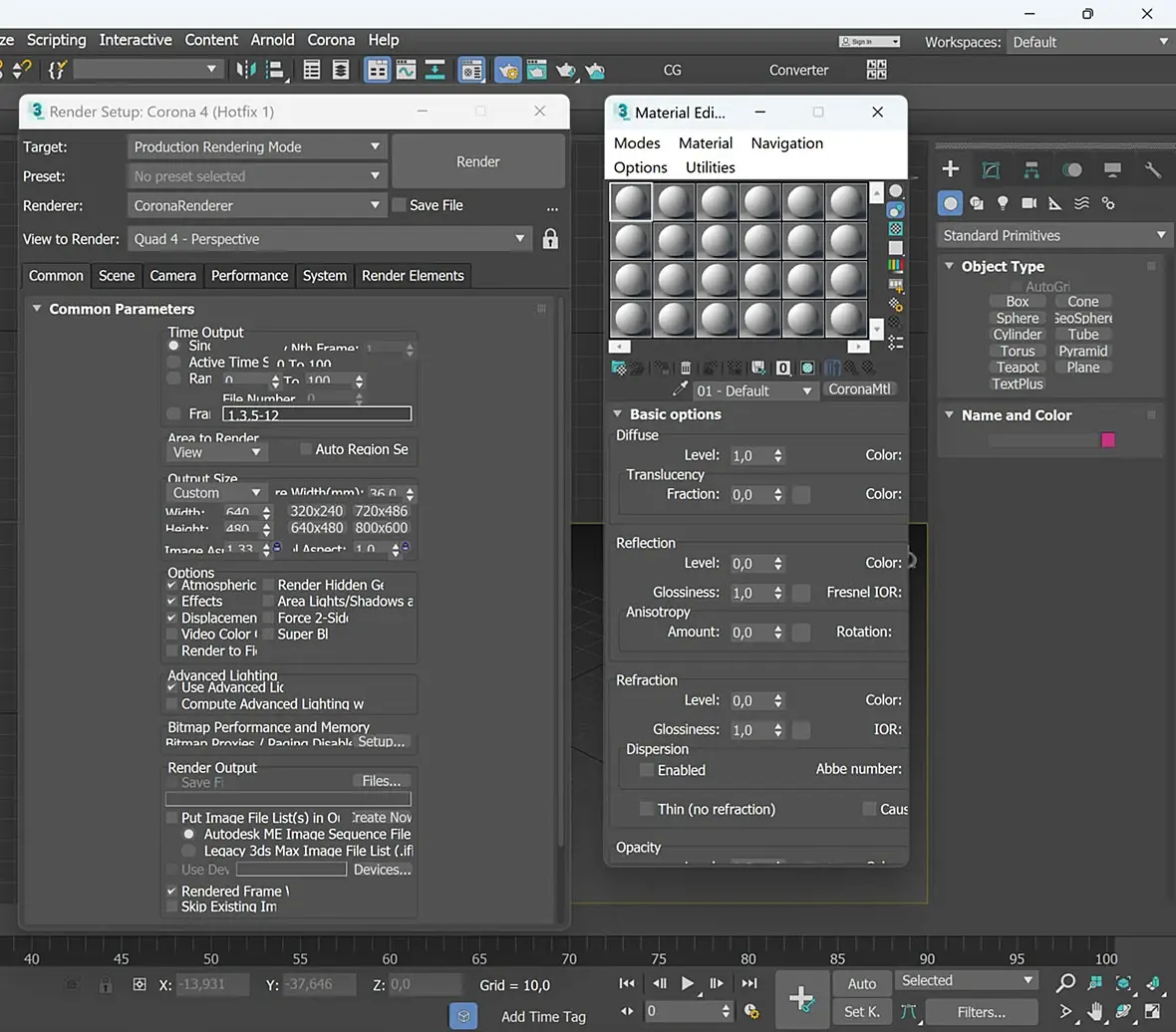
Task: Collapse the Basic options rollout
Action: pyautogui.click(x=675, y=414)
